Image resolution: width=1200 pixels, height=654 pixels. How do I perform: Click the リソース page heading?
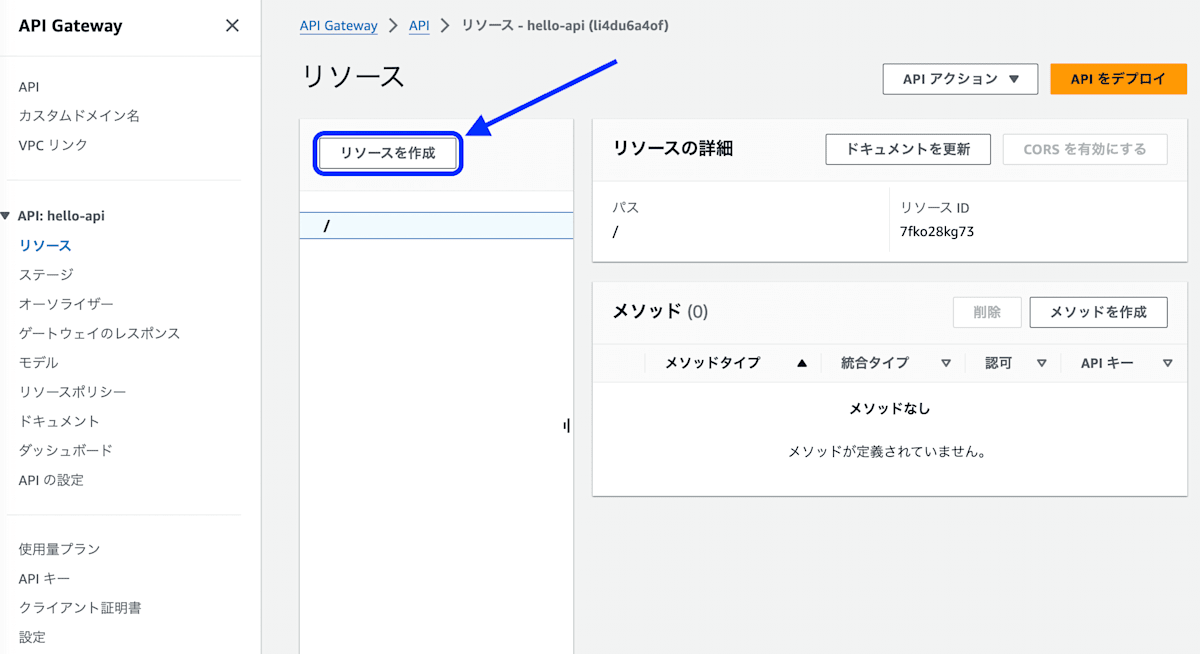pos(352,77)
